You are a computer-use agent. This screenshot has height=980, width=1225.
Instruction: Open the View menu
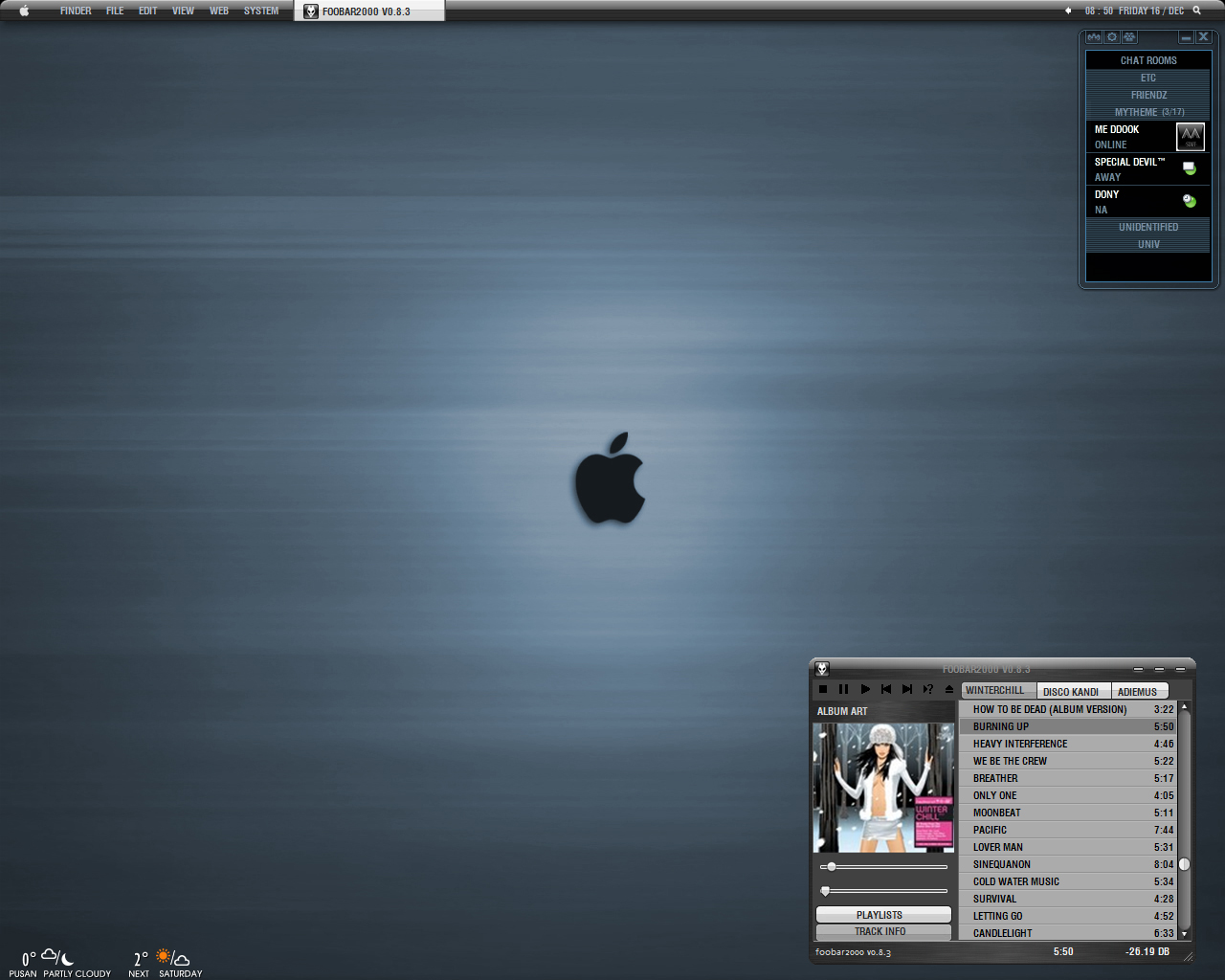pyautogui.click(x=183, y=11)
